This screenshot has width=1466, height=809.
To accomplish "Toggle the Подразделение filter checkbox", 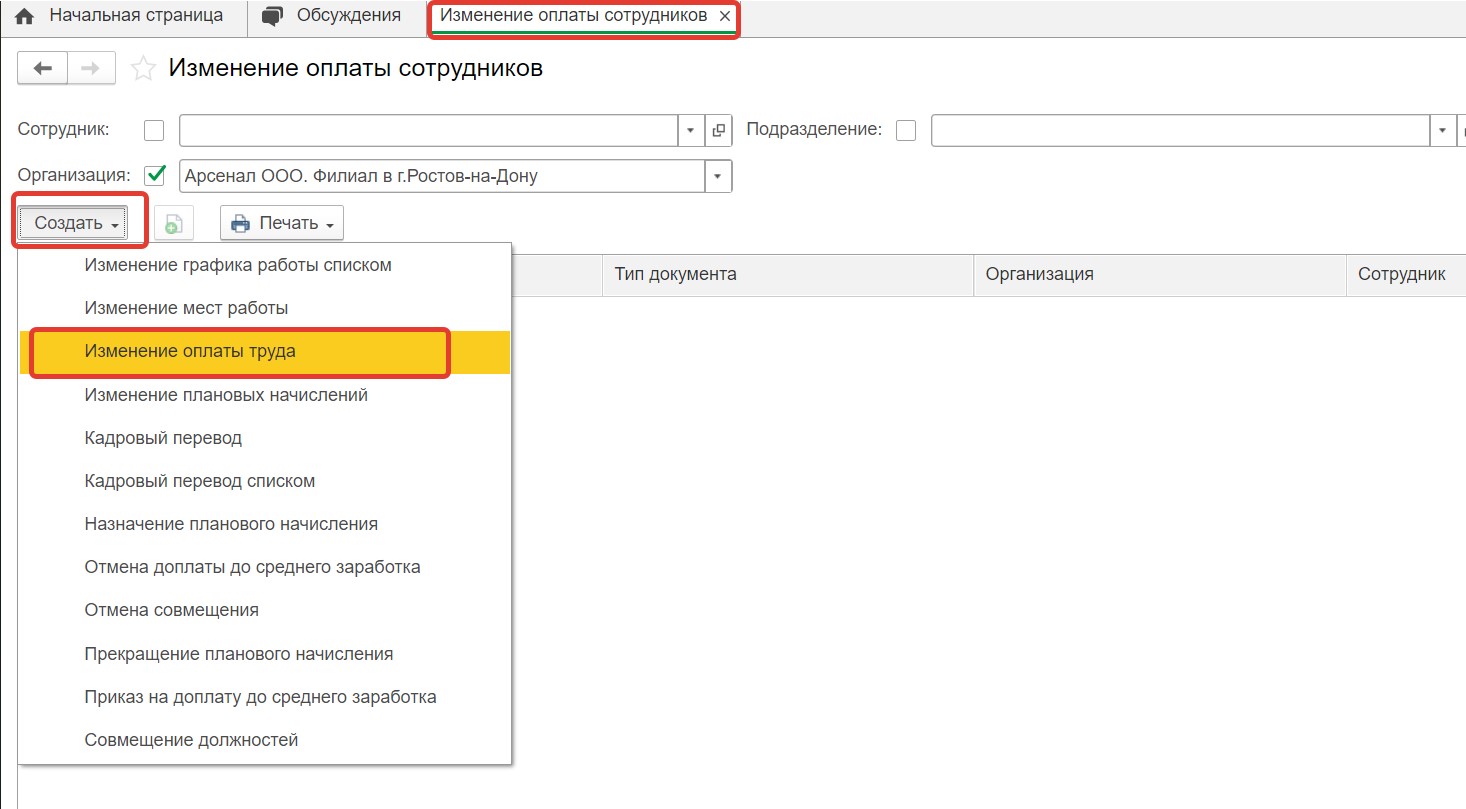I will pos(906,131).
